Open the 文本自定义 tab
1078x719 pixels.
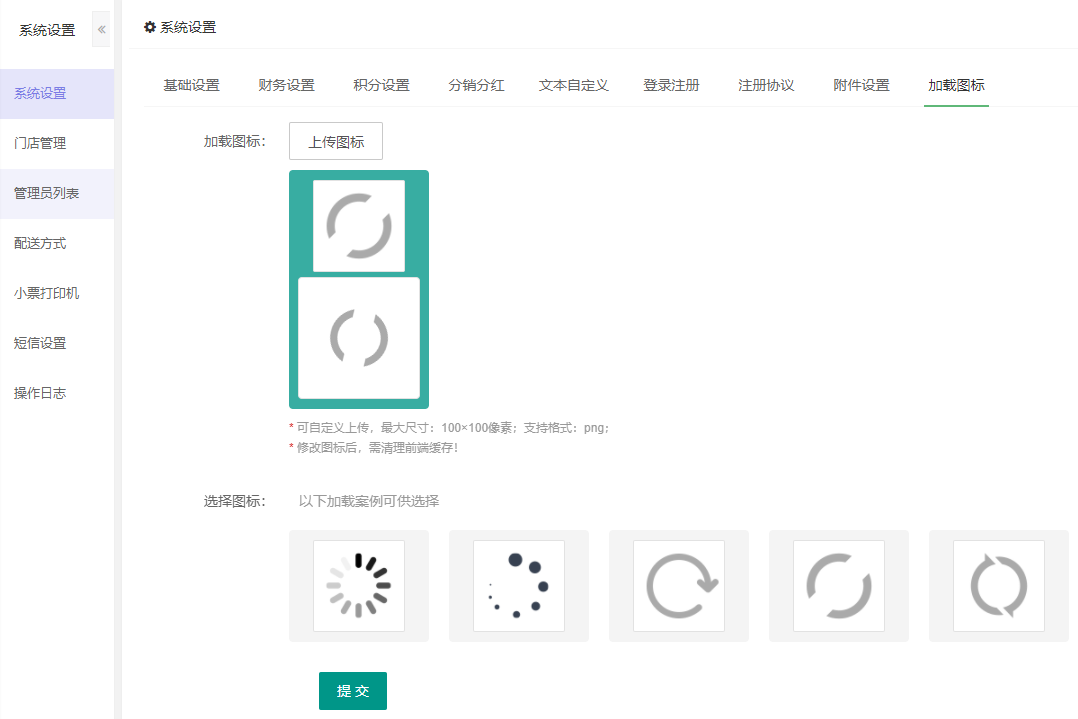[x=573, y=85]
